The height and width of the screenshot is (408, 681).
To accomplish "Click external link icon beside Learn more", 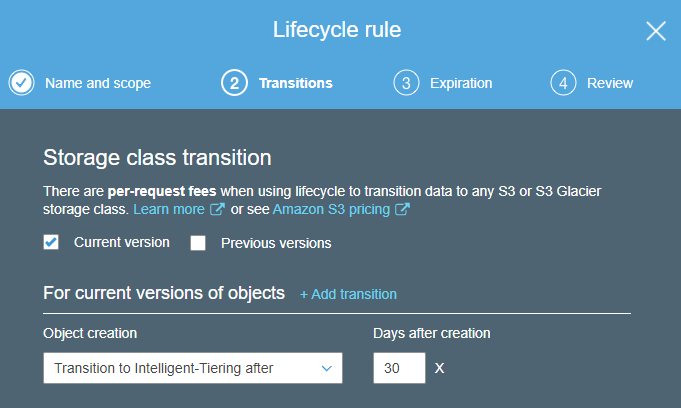I will click(x=217, y=210).
